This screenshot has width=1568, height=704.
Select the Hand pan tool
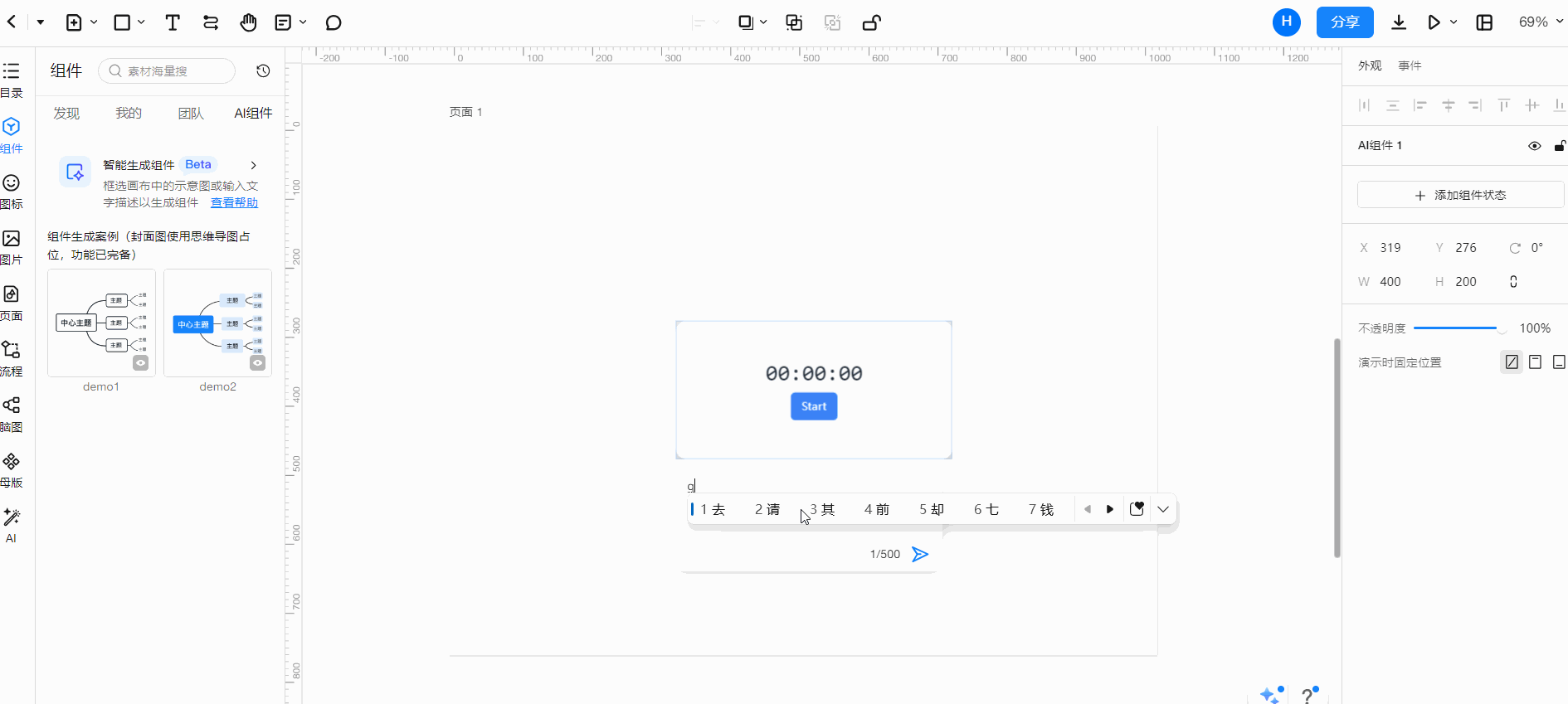[248, 22]
